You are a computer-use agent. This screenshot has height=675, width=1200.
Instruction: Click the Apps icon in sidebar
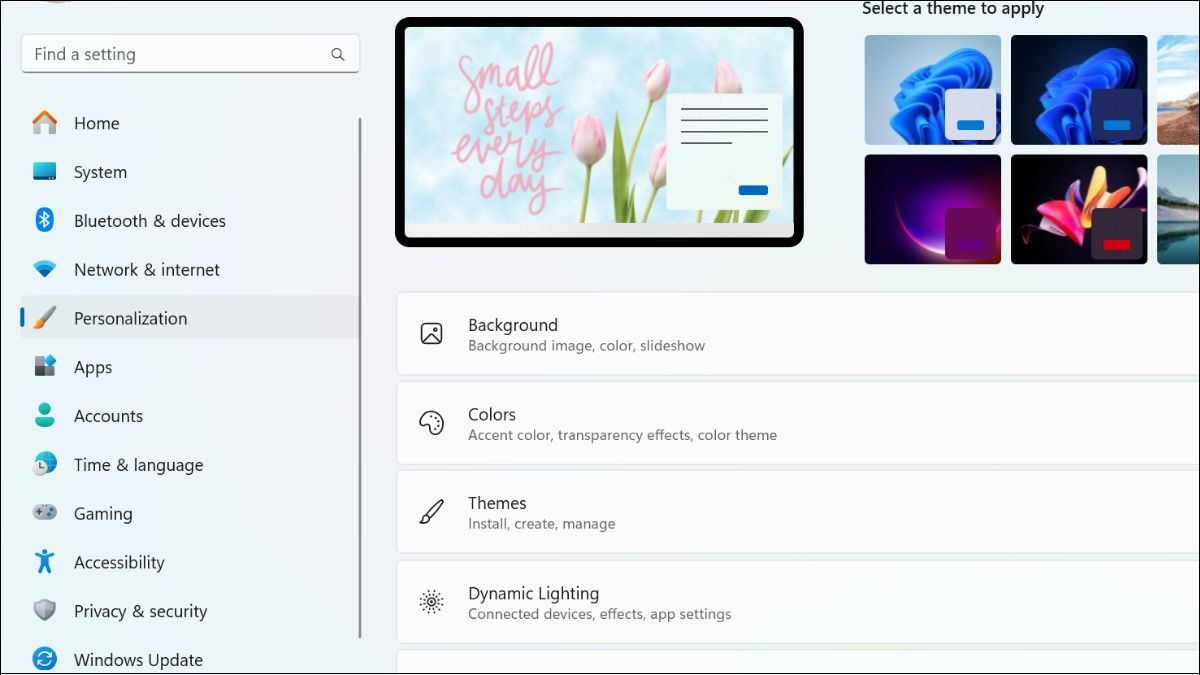click(x=45, y=366)
